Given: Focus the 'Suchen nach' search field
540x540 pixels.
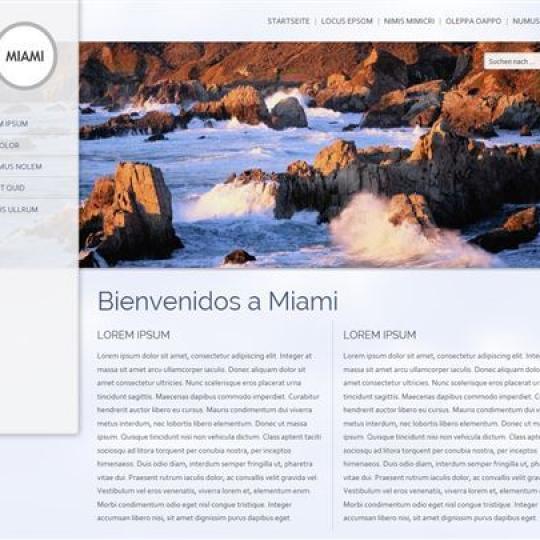Looking at the screenshot, I should click(x=512, y=61).
